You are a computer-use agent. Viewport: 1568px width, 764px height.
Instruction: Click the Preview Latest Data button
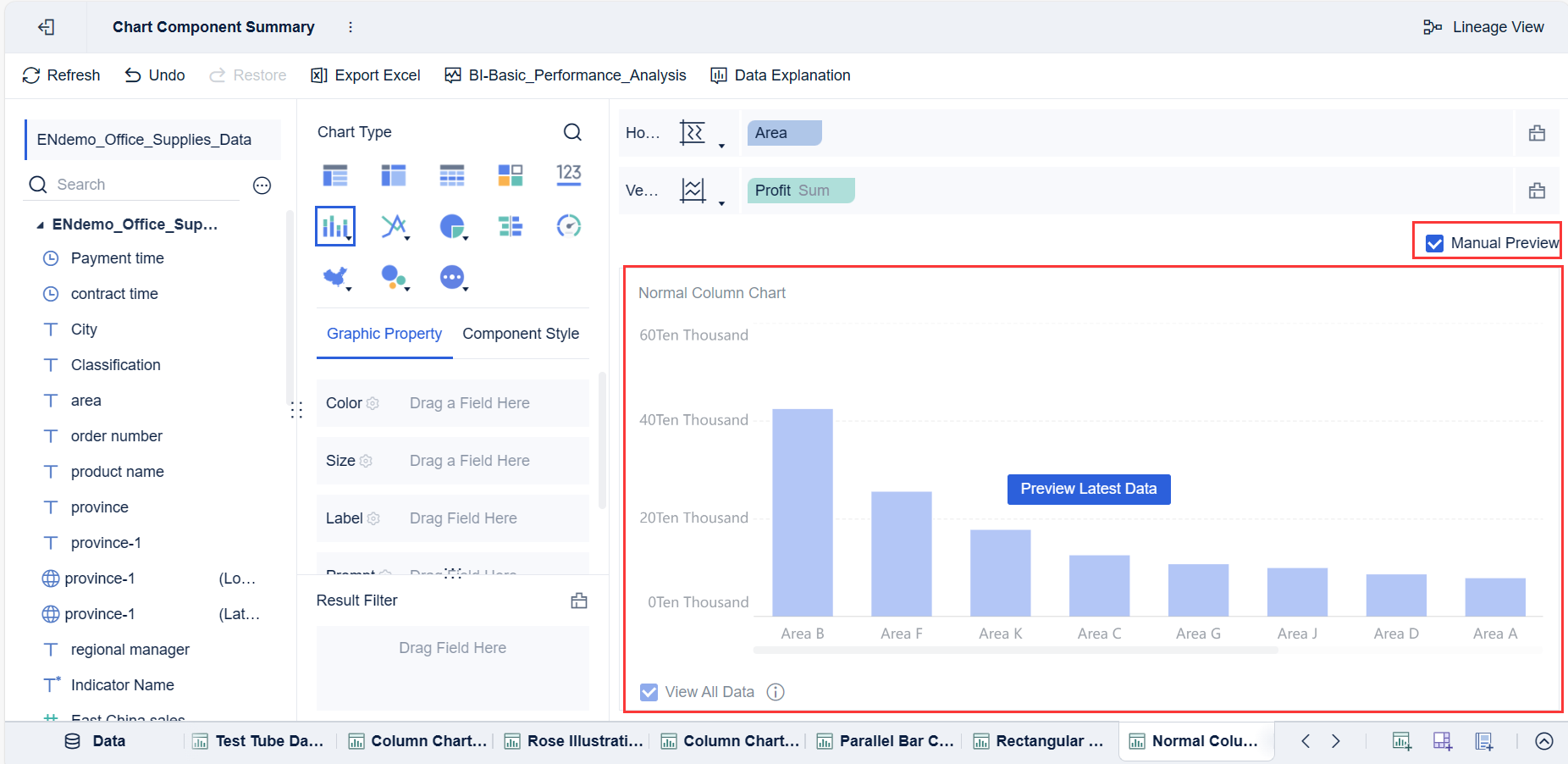click(1089, 489)
